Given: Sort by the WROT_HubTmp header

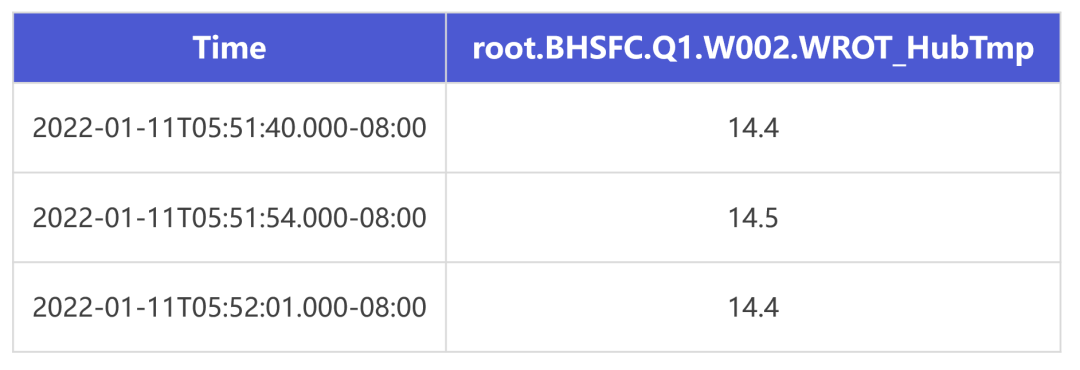Looking at the screenshot, I should 753,48.
